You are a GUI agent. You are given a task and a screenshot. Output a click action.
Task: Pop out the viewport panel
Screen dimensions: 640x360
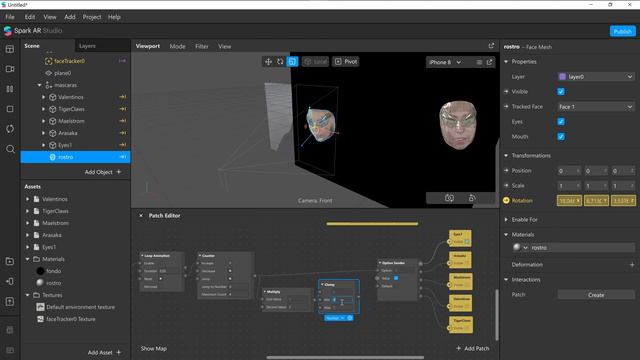pos(491,46)
